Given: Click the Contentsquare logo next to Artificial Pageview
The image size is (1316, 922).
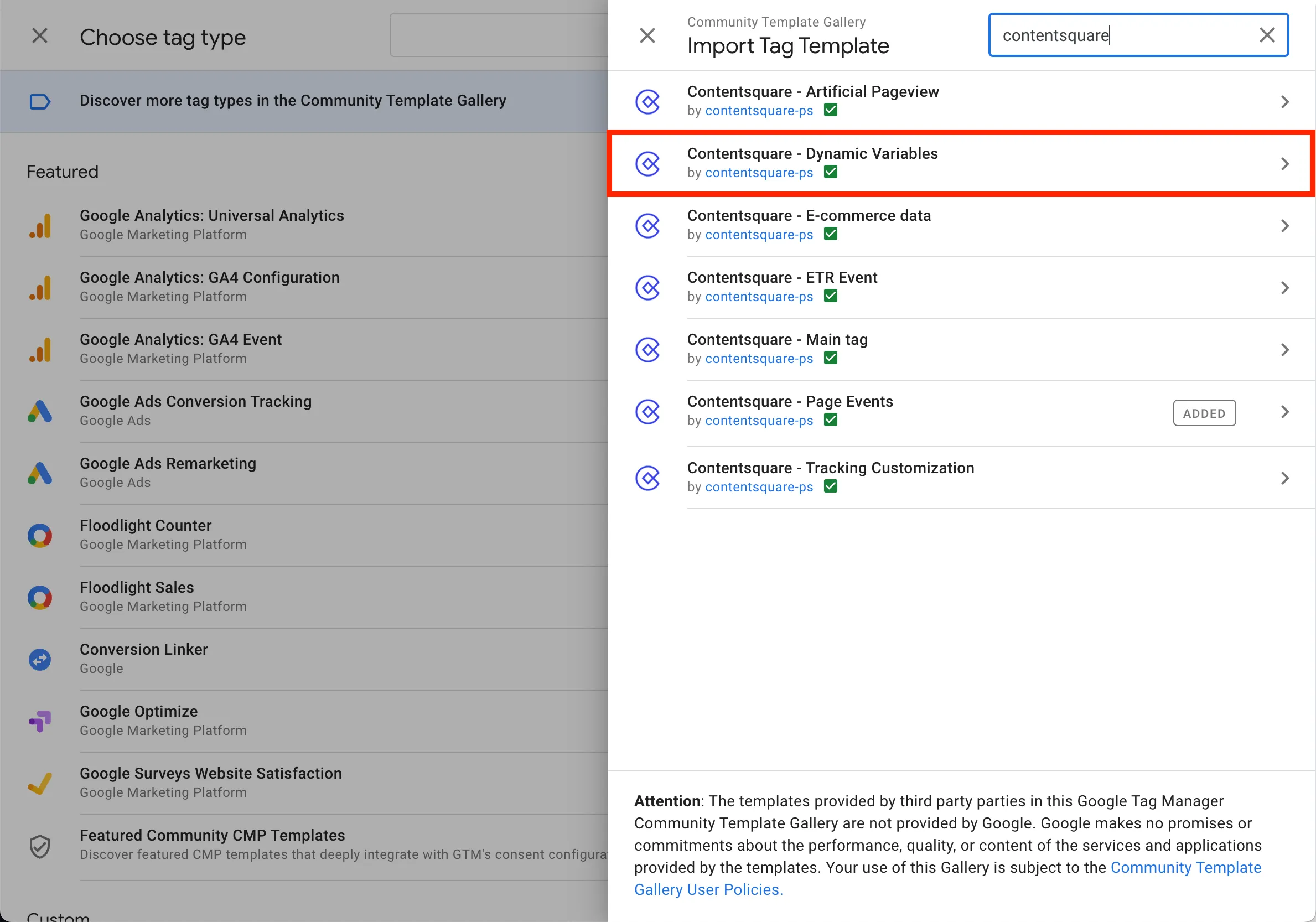Looking at the screenshot, I should [x=647, y=102].
